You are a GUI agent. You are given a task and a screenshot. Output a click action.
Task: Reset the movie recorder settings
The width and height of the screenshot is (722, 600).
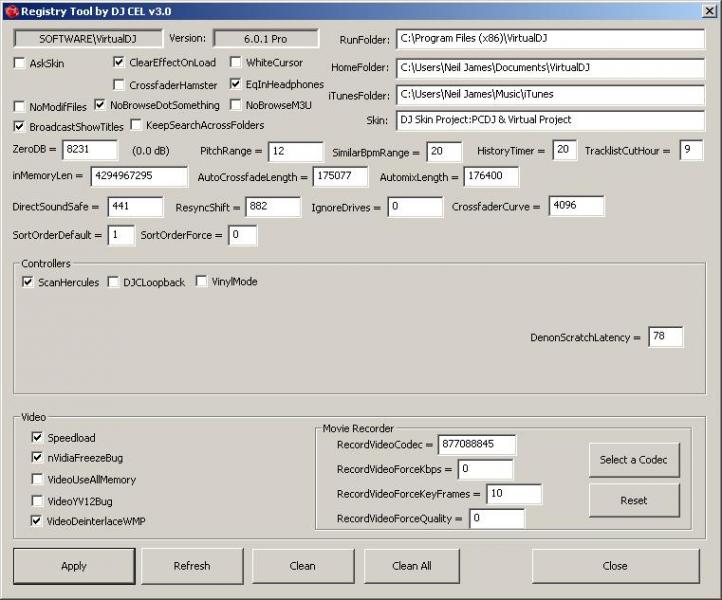coord(633,500)
